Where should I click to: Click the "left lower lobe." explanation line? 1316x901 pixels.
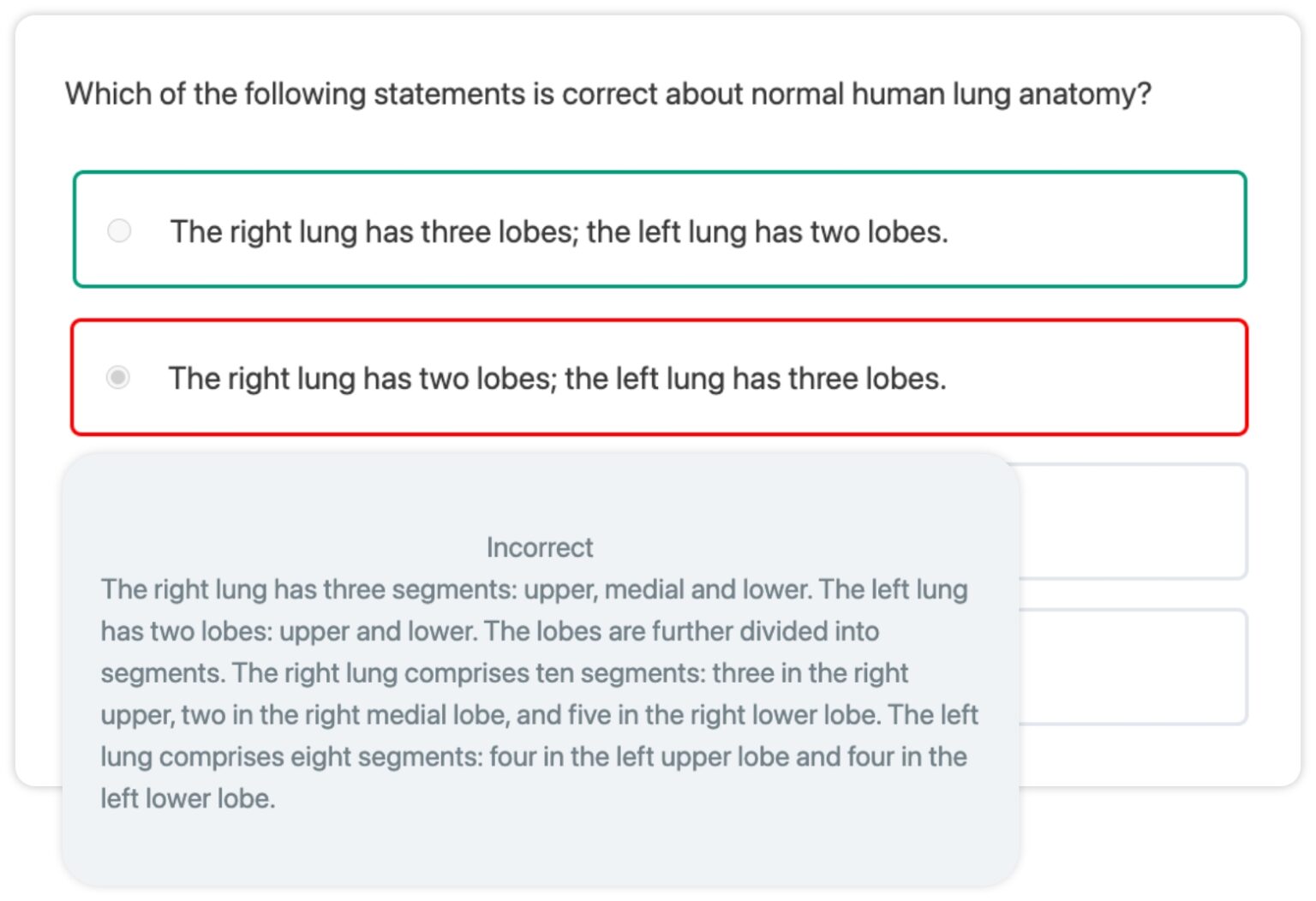click(188, 798)
